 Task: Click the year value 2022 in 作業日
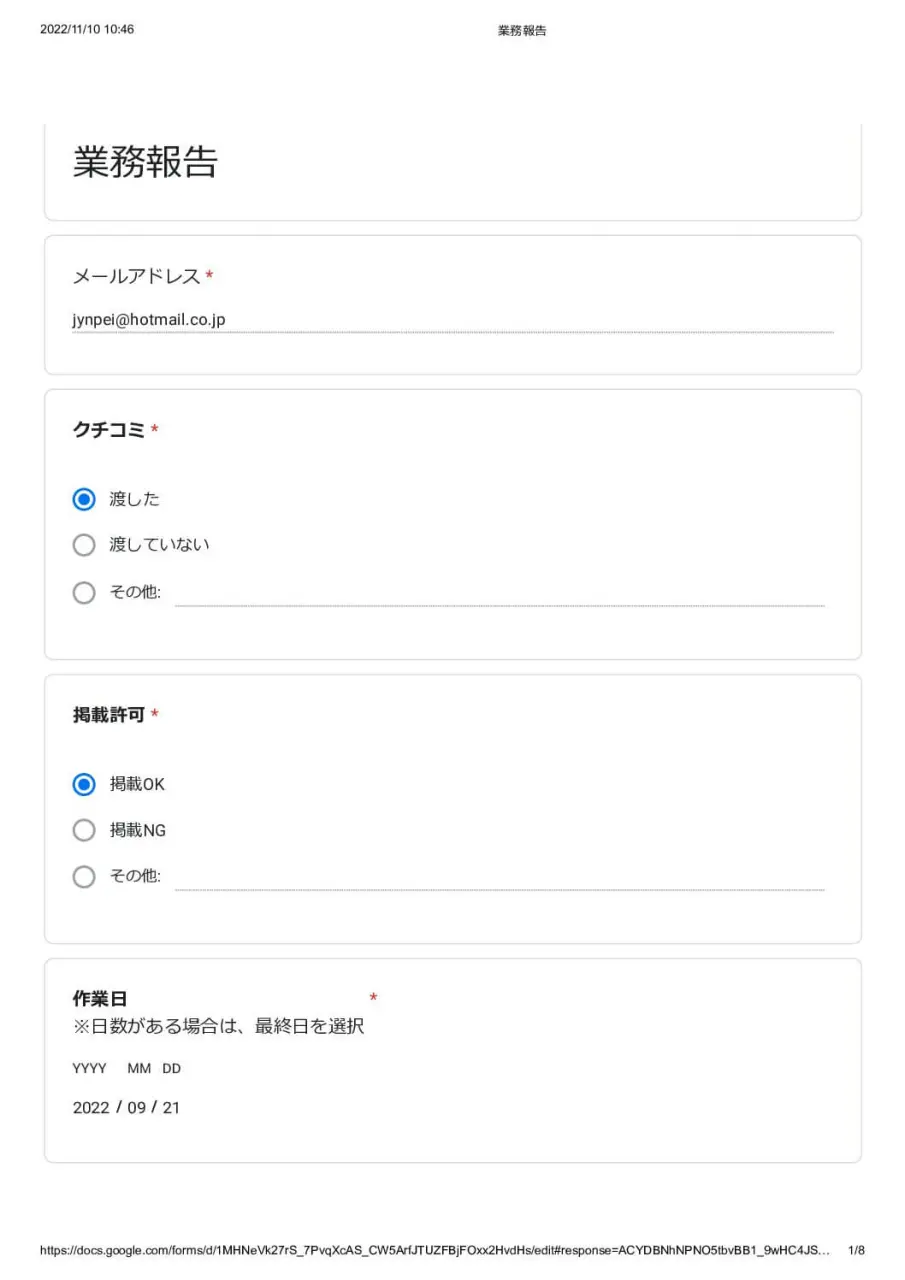point(91,1108)
